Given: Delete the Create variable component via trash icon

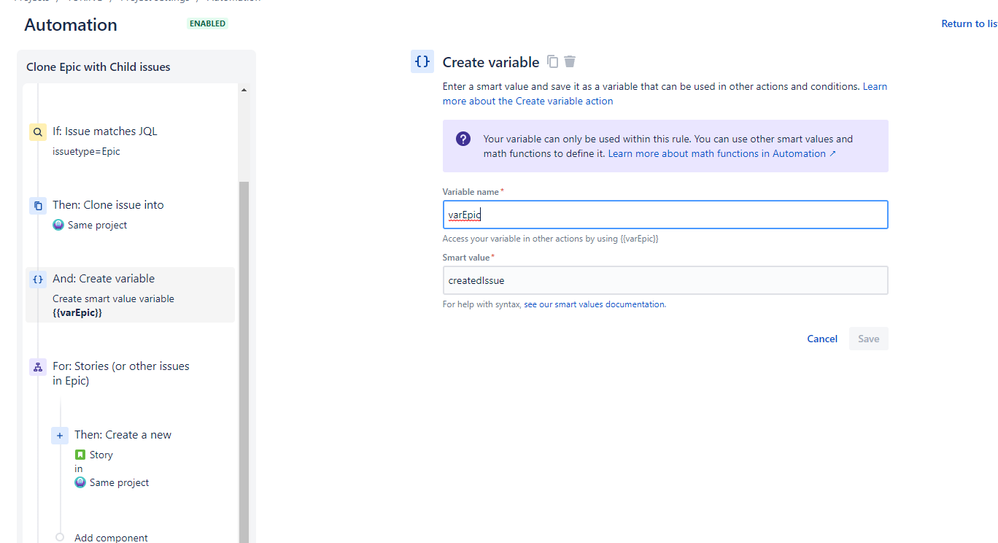Looking at the screenshot, I should click(x=570, y=62).
